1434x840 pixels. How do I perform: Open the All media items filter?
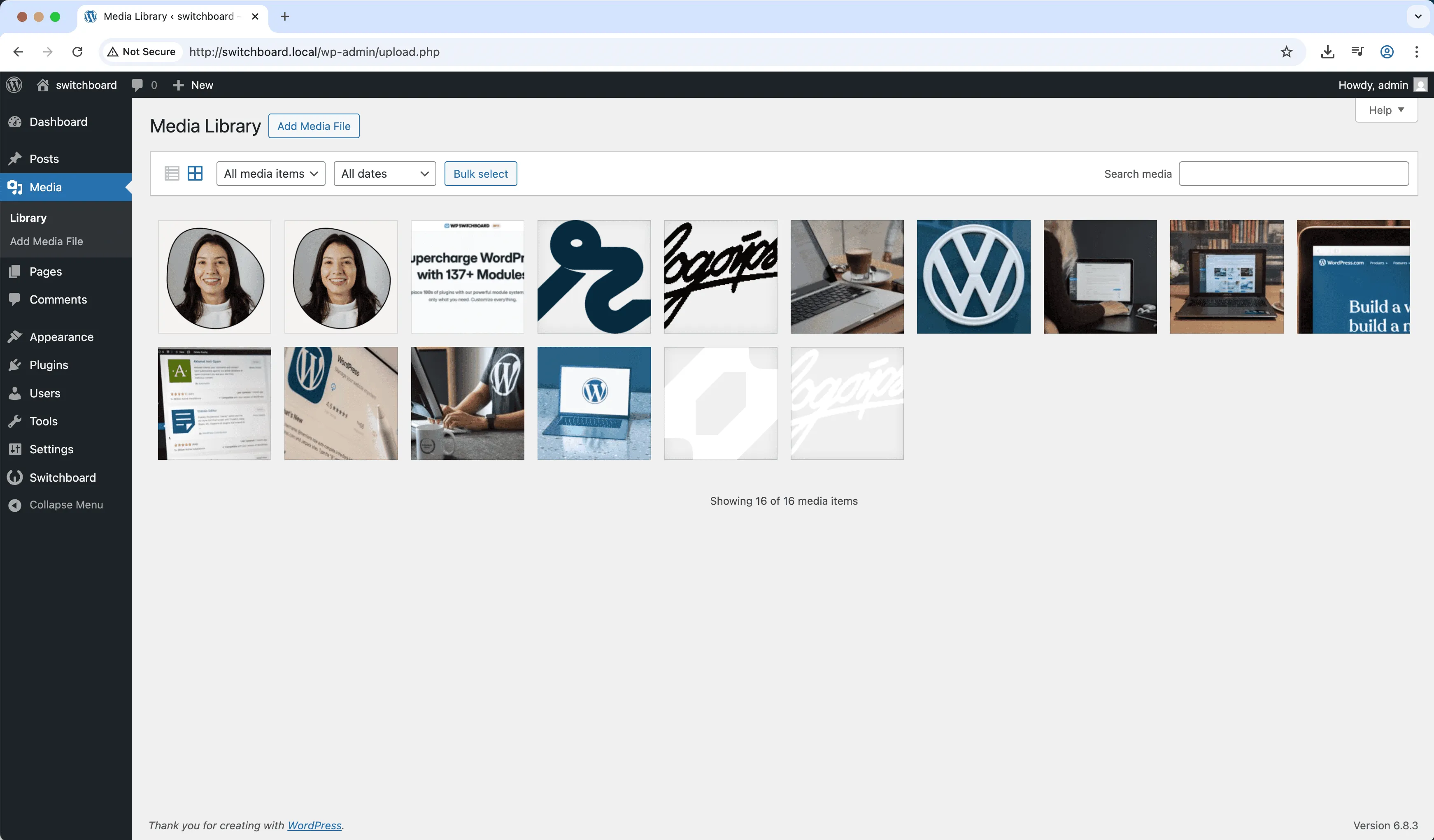point(270,174)
